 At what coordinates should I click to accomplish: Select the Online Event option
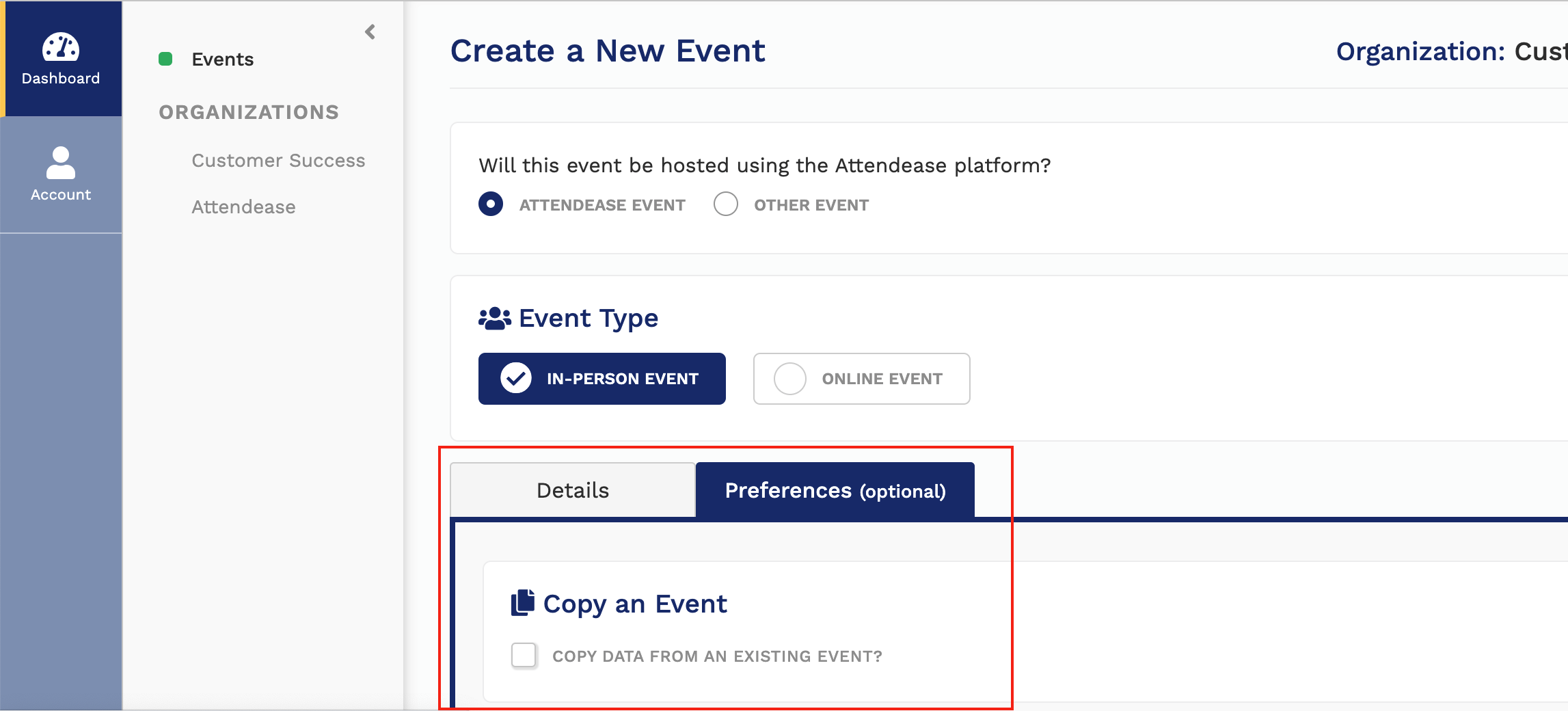[861, 378]
